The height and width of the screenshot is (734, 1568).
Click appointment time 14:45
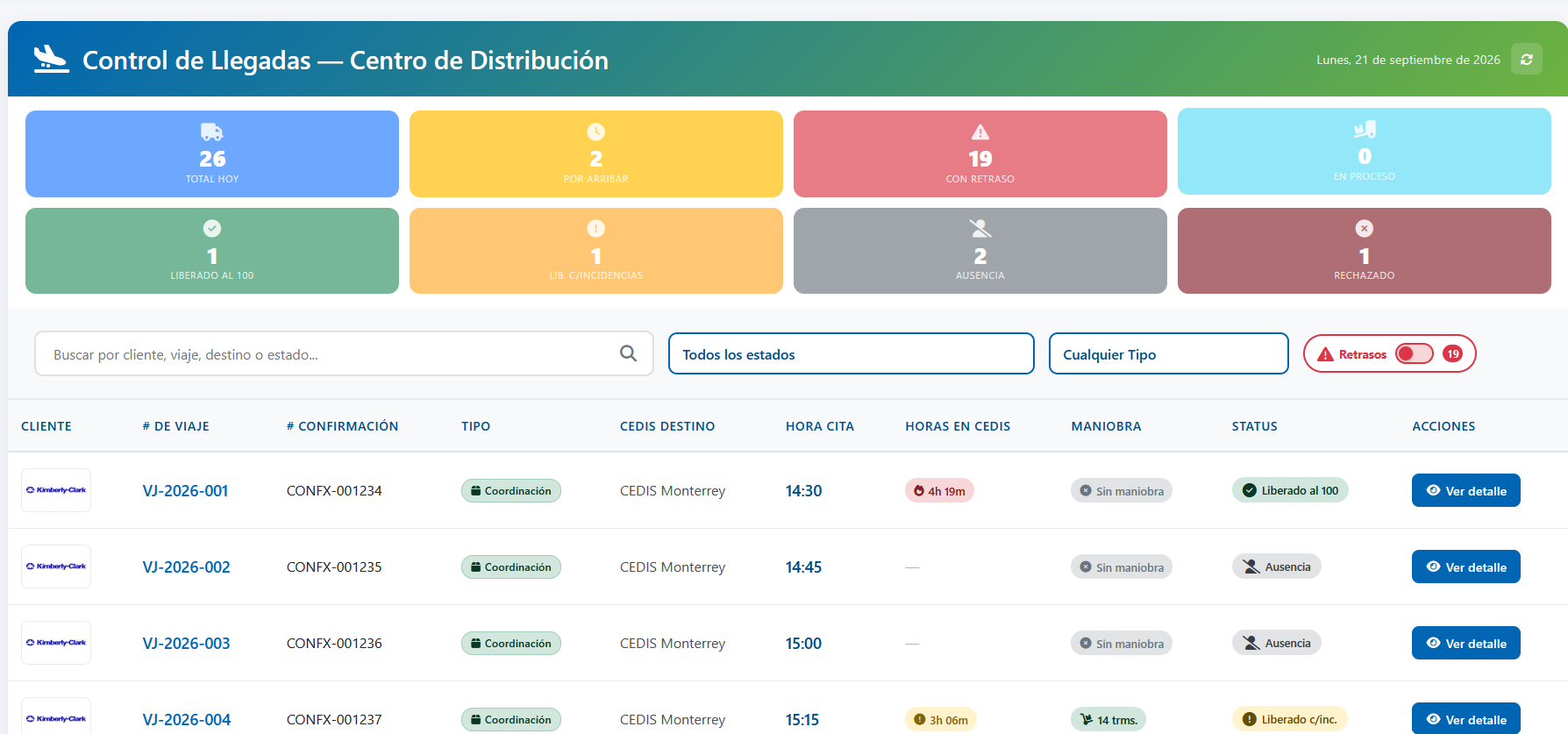[803, 567]
